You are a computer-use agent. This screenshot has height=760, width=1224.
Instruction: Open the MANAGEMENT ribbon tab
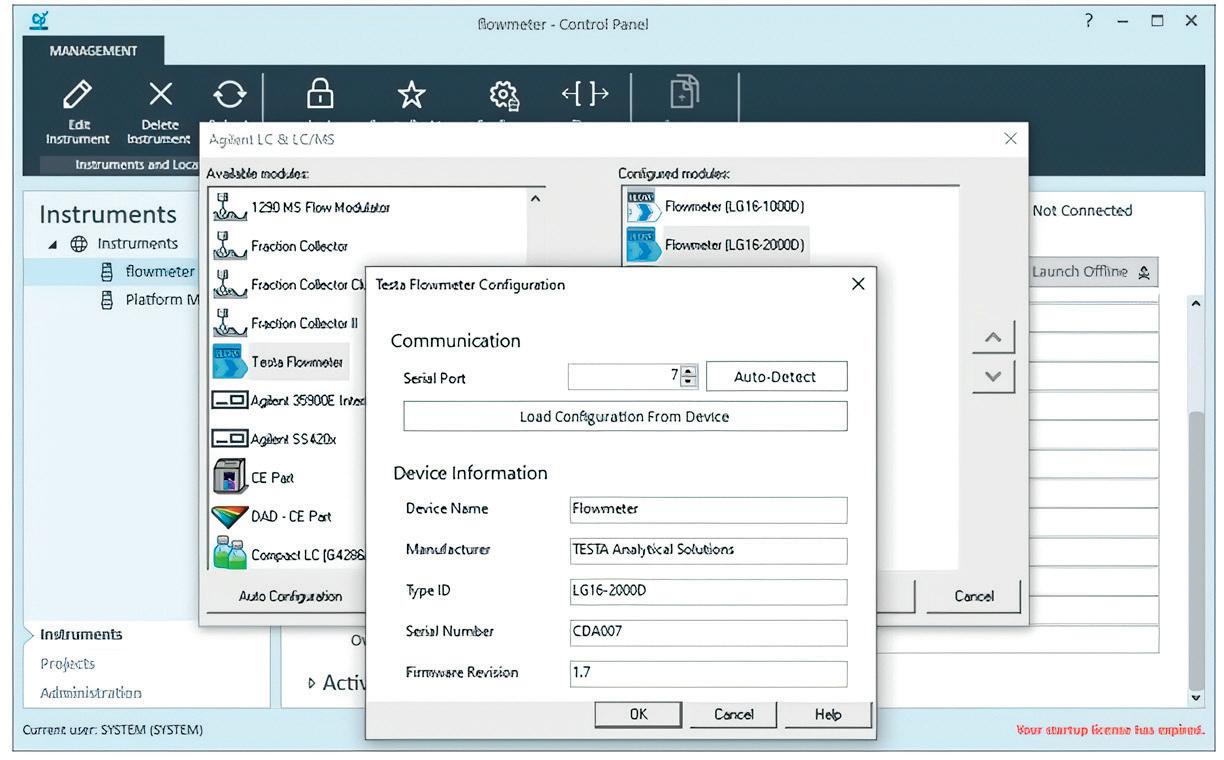93,50
